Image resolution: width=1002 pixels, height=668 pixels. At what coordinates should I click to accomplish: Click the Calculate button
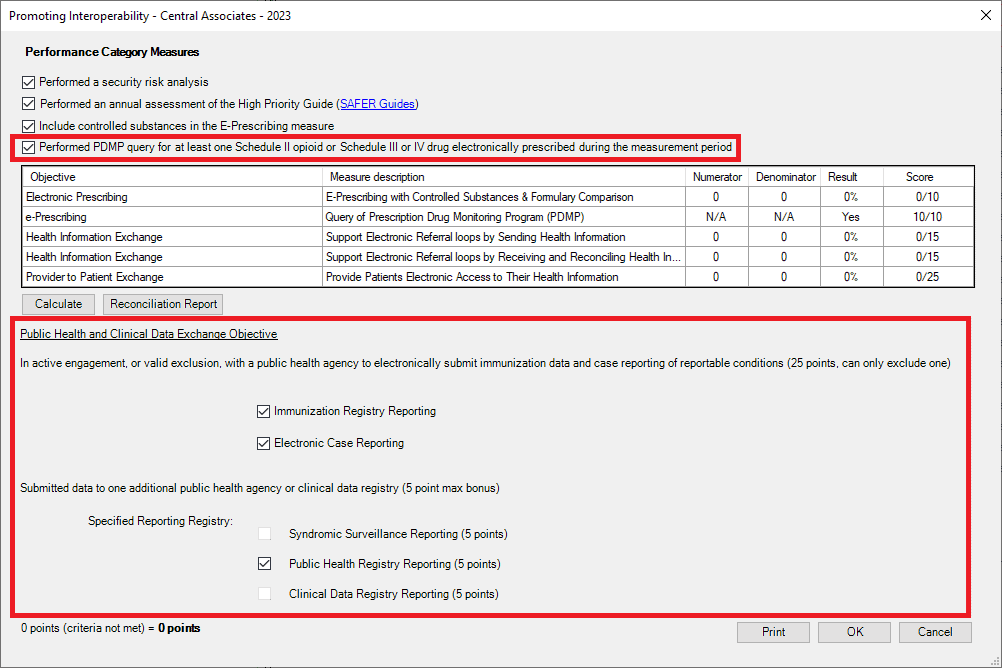click(58, 304)
